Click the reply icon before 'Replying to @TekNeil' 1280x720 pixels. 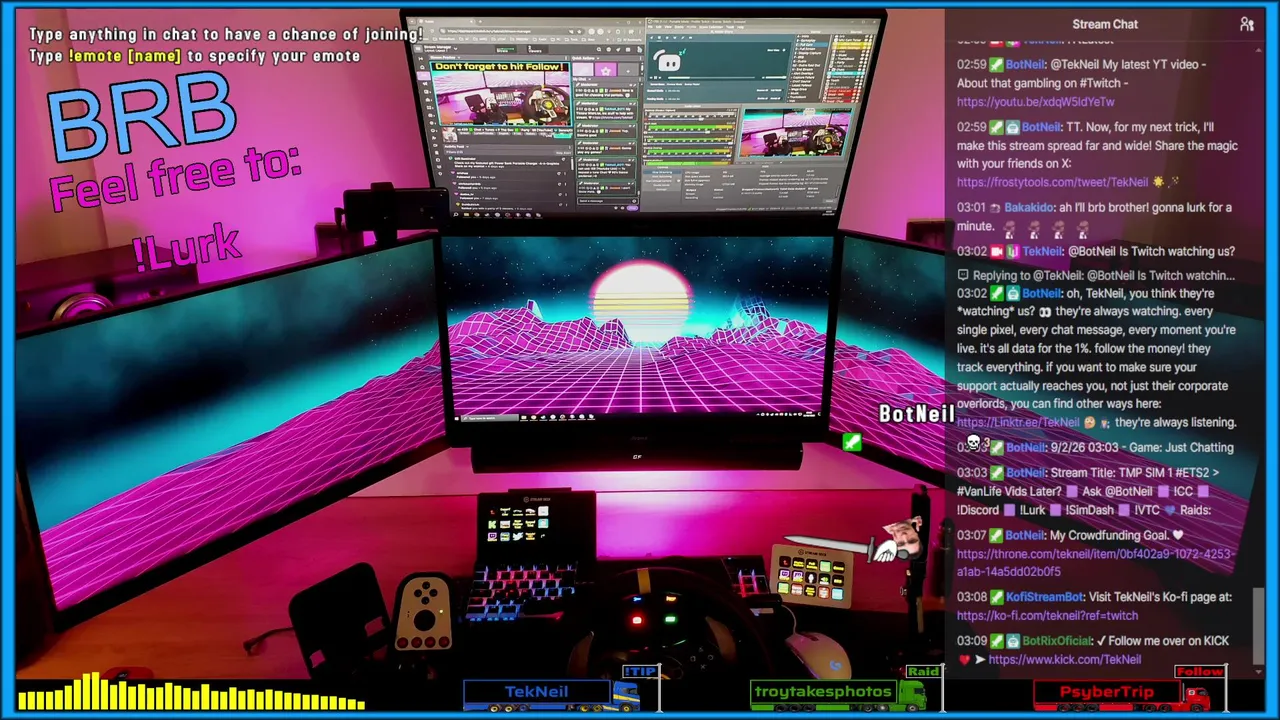[x=963, y=275]
